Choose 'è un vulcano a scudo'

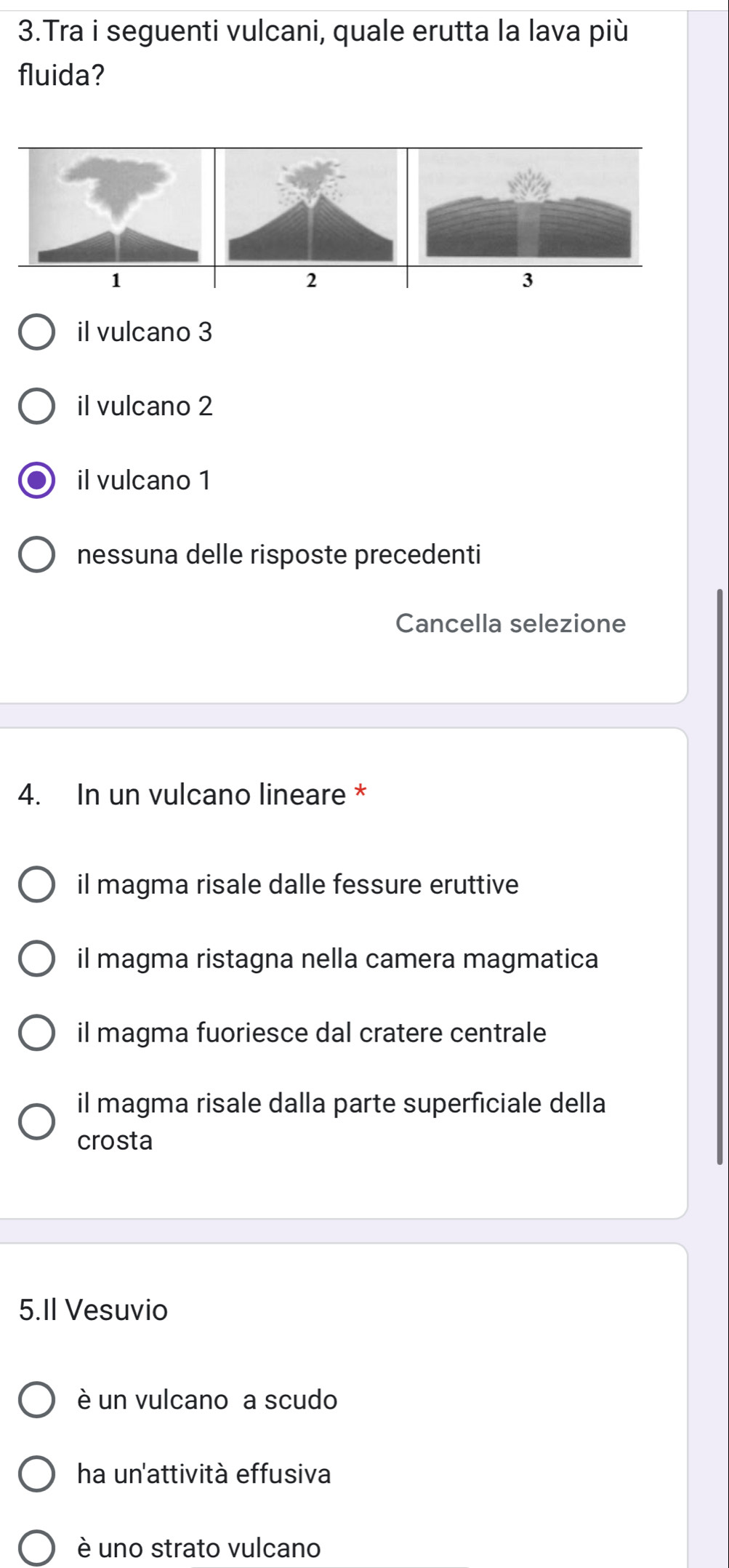[36, 1401]
